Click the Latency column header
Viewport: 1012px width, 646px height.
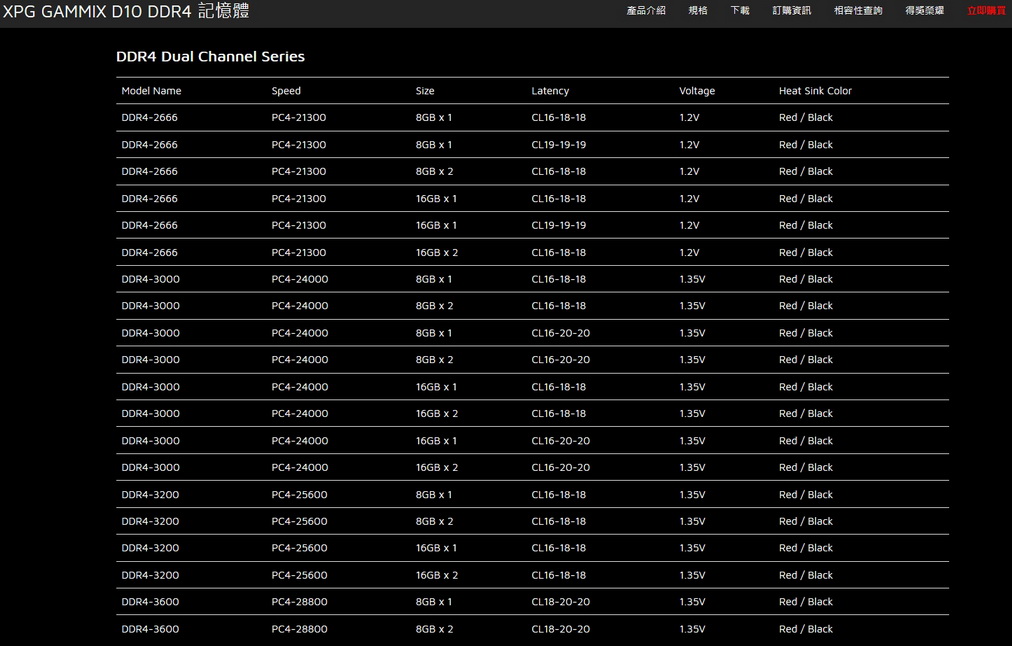550,91
